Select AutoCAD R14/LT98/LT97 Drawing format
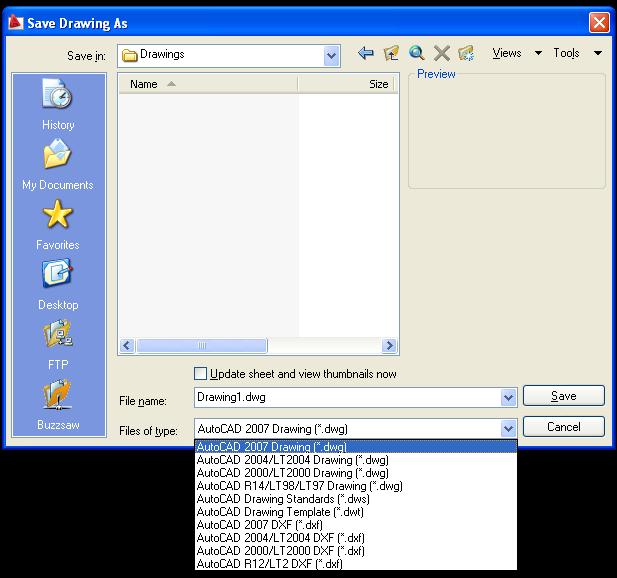Viewport: 617px width, 578px height. 356,486
